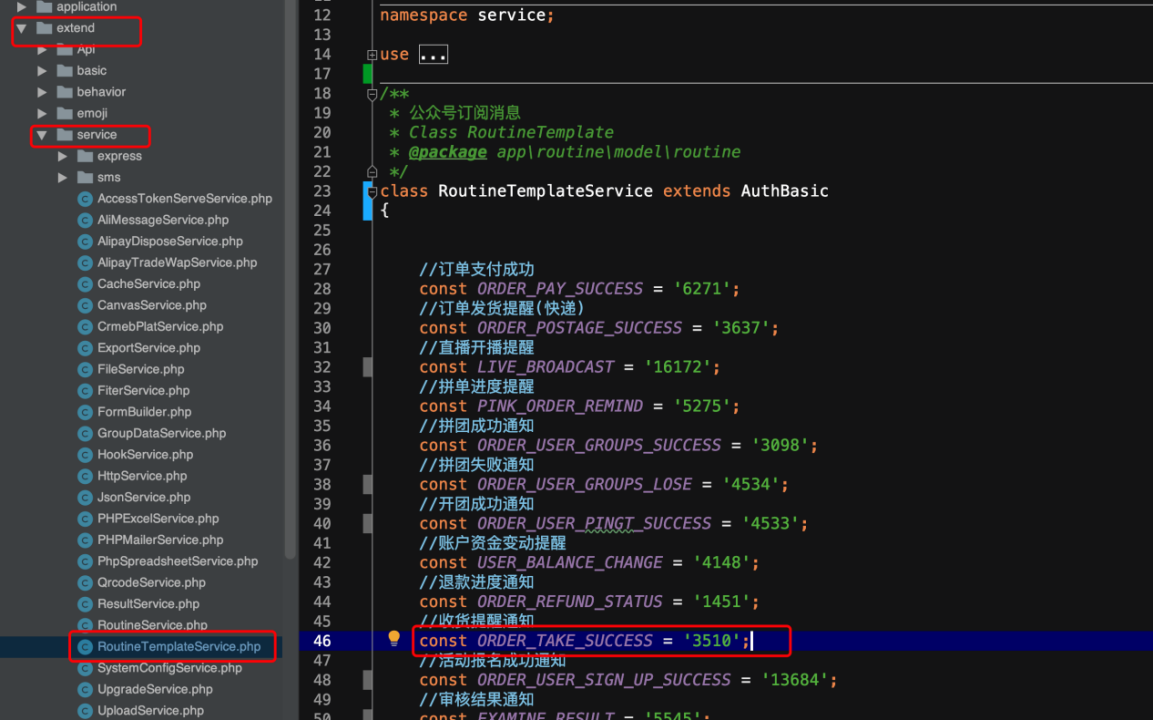Select the express folder icon
The width and height of the screenshot is (1153, 720).
tap(85, 156)
